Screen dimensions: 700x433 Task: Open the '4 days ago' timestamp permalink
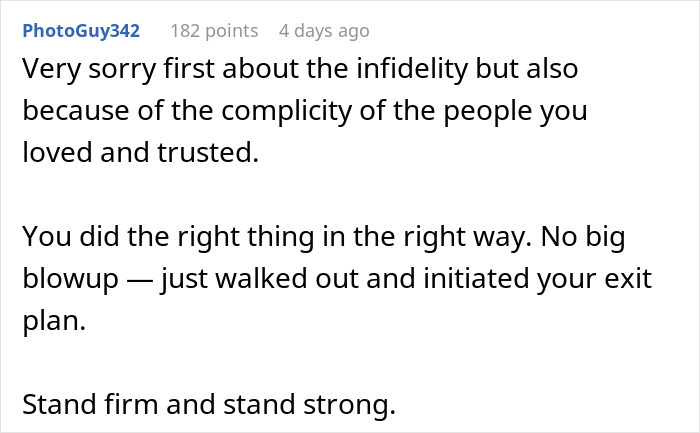pyautogui.click(x=325, y=30)
